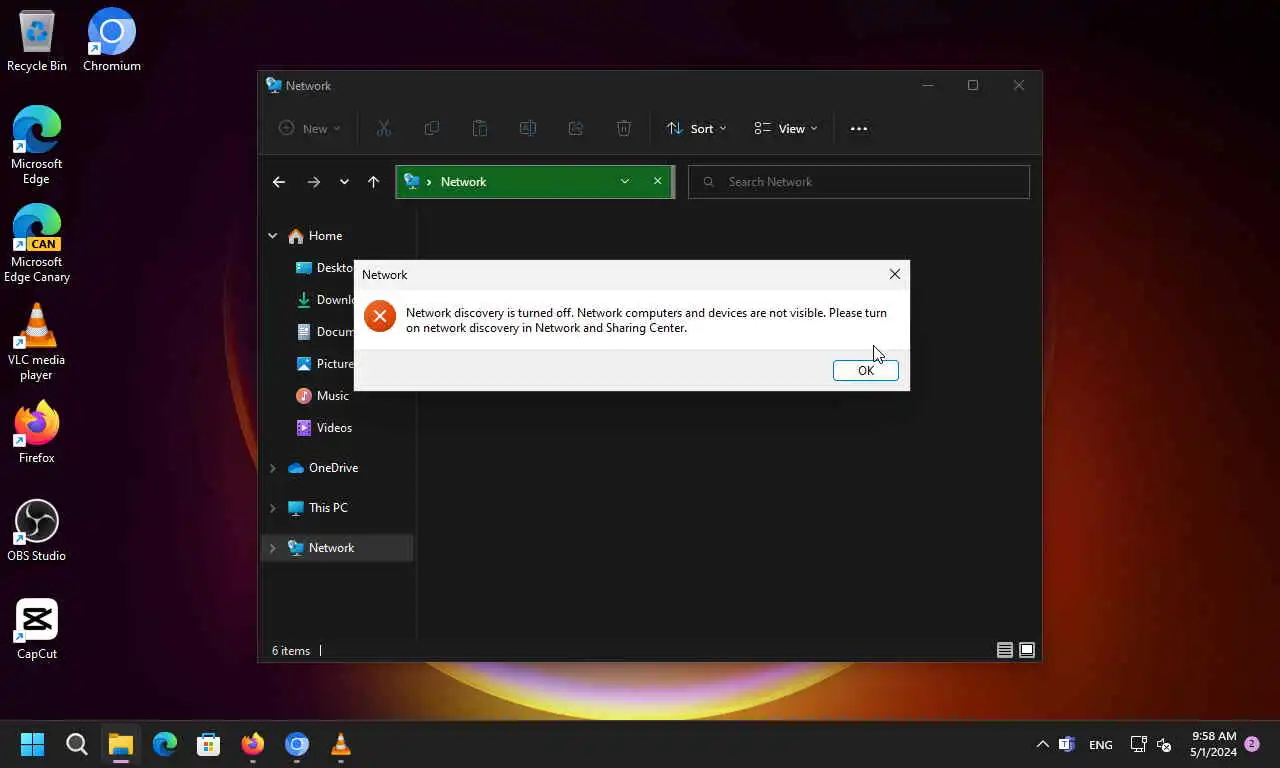Click the Copy icon in toolbar
Viewport: 1280px width, 768px height.
coord(431,128)
